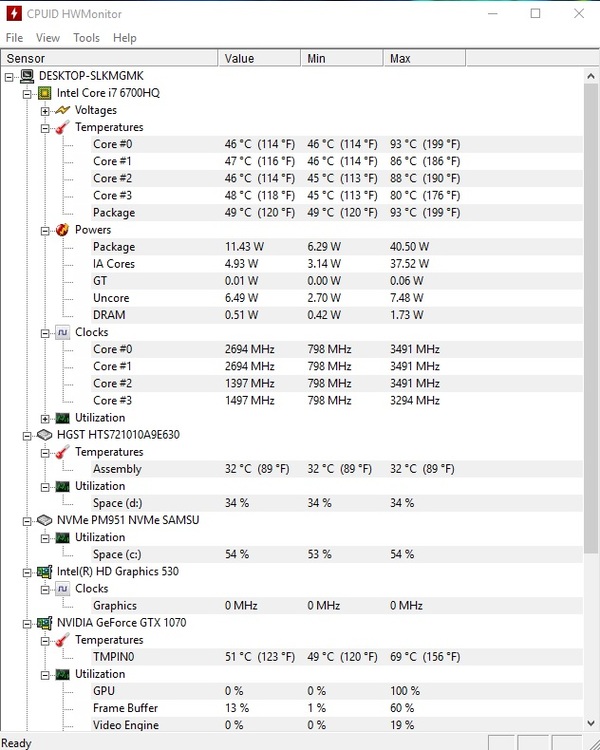
Task: Click the NVIDIA GeForce GTX 1070 card icon
Action: pos(45,623)
